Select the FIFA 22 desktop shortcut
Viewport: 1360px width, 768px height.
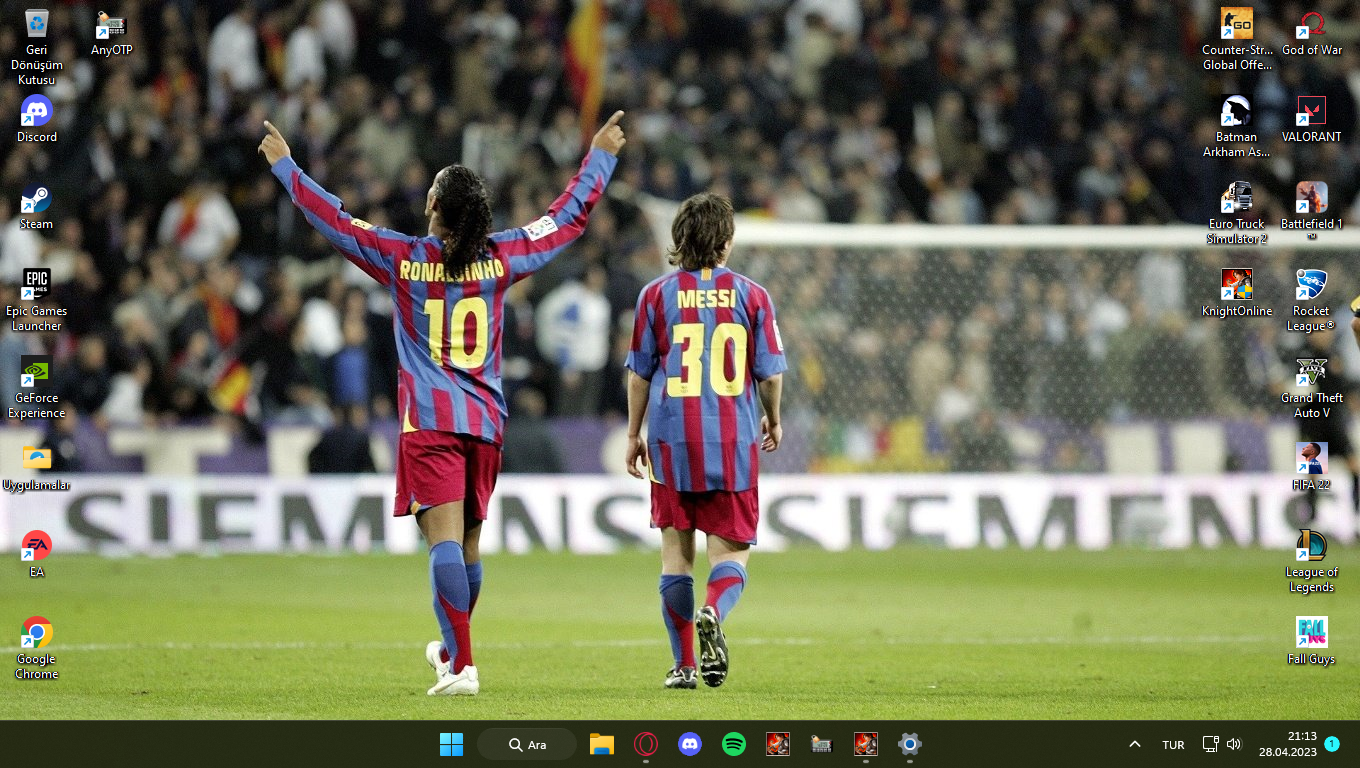click(1312, 466)
